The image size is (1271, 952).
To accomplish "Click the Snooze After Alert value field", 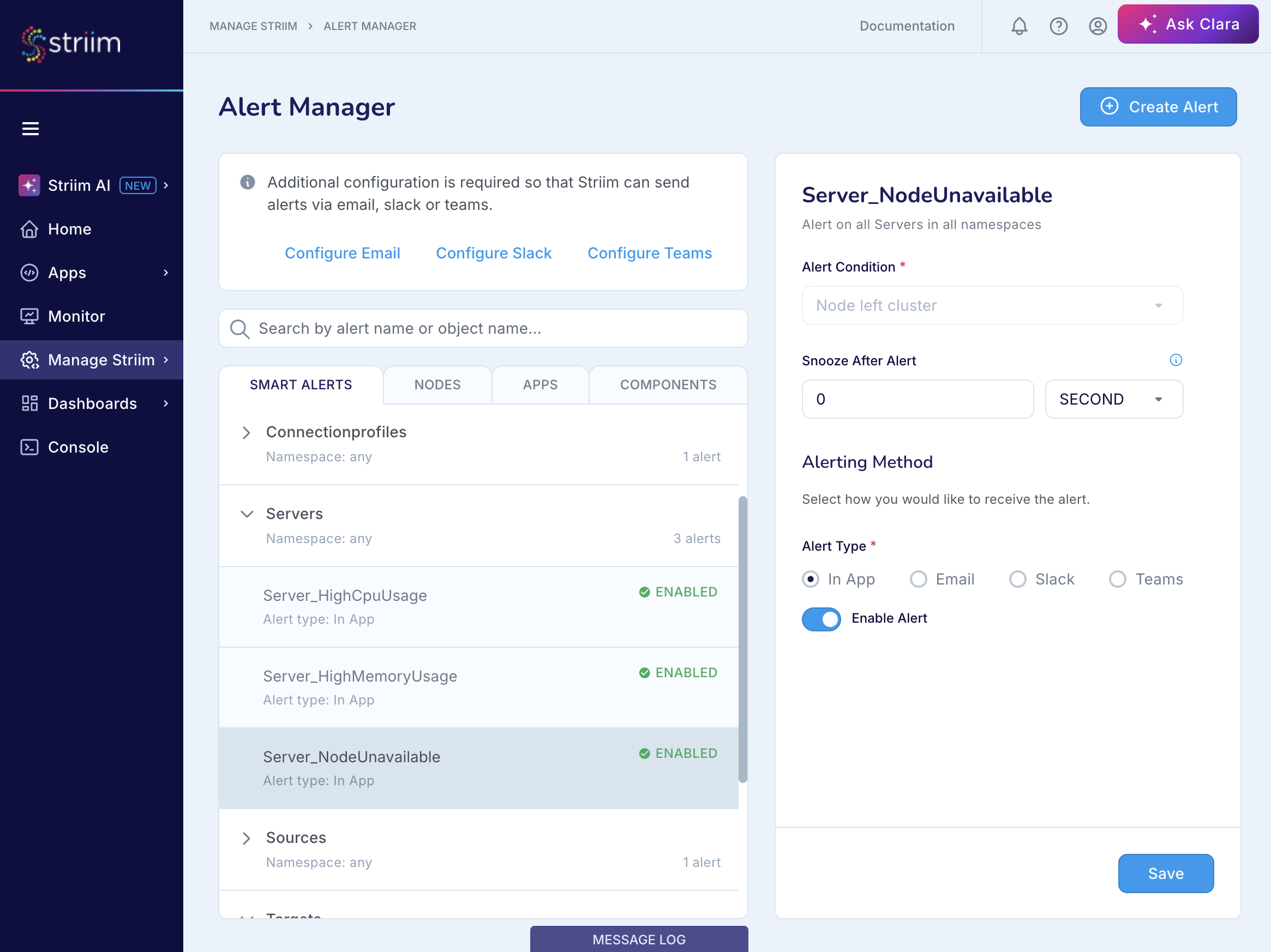I will tap(918, 400).
